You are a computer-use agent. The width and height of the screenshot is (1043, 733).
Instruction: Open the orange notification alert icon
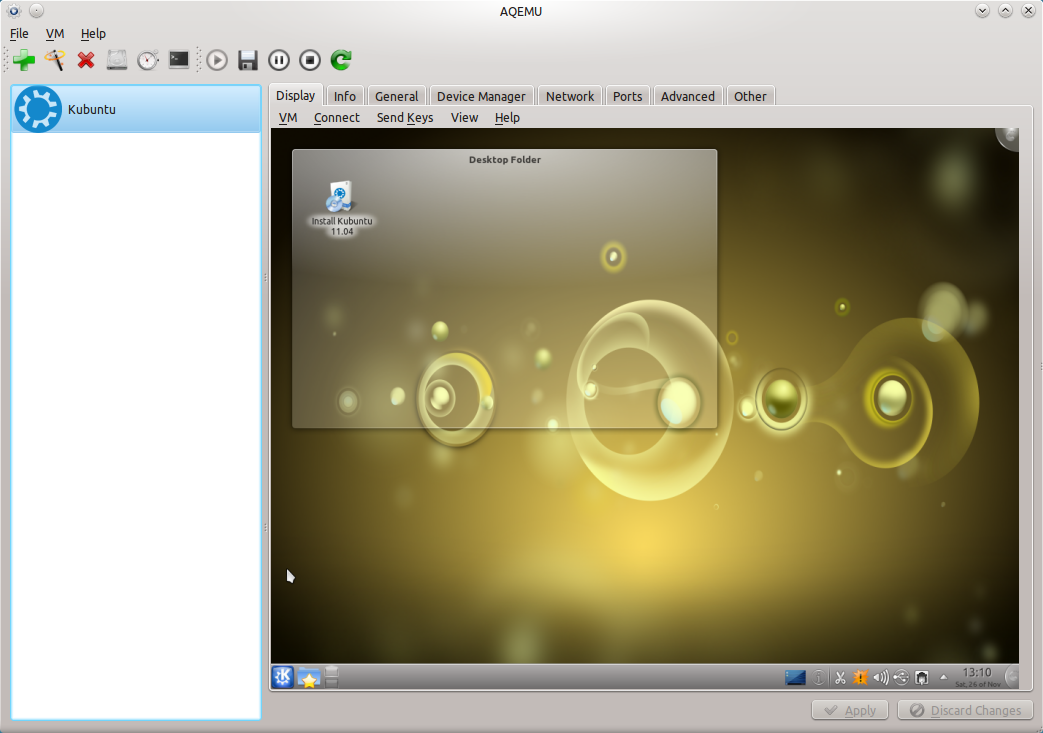tap(860, 678)
